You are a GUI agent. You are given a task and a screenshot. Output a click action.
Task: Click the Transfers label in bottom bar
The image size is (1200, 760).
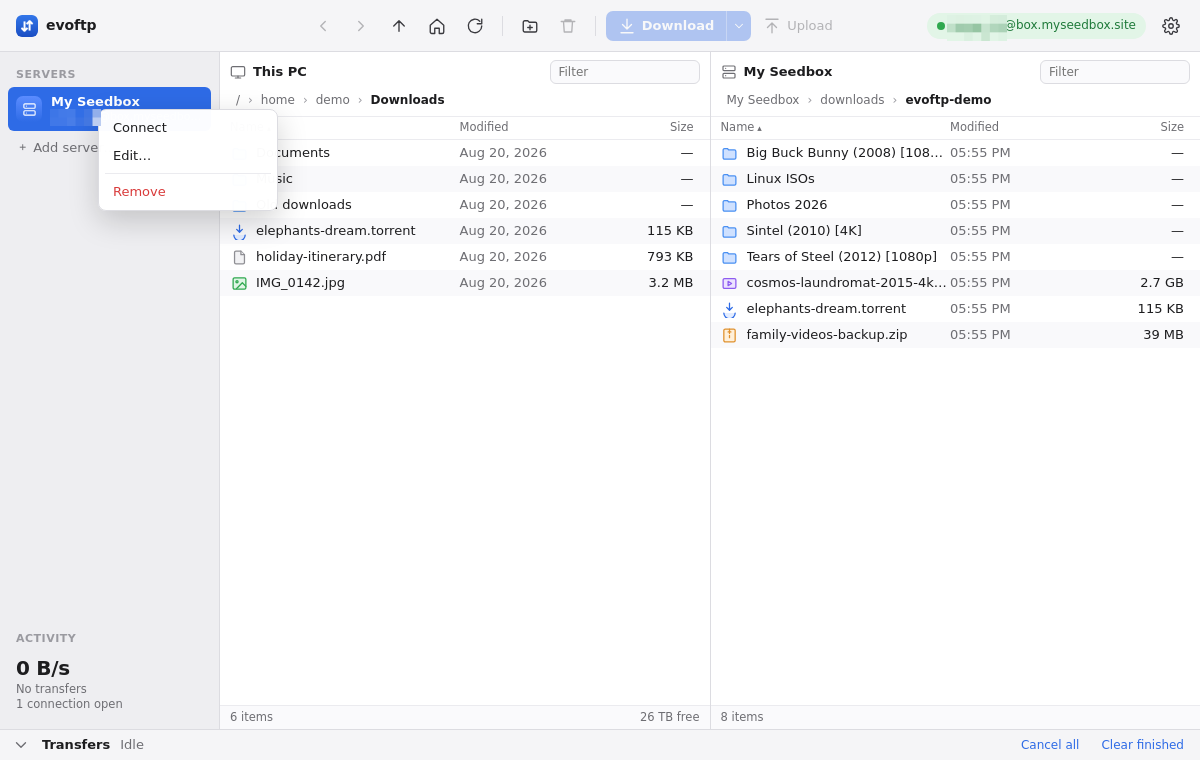76,745
